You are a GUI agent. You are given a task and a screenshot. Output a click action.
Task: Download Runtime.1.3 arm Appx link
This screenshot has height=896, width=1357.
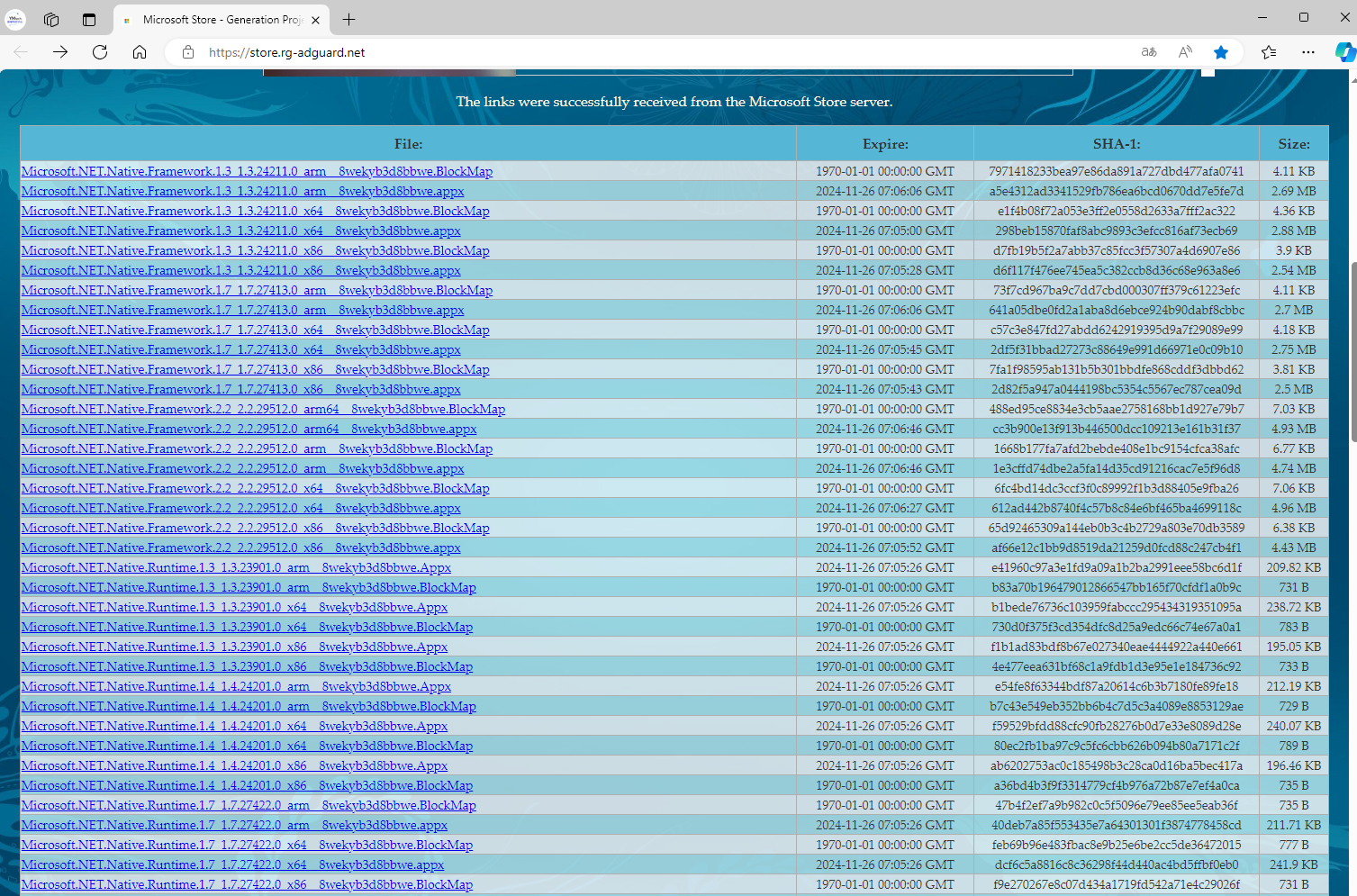(x=236, y=567)
